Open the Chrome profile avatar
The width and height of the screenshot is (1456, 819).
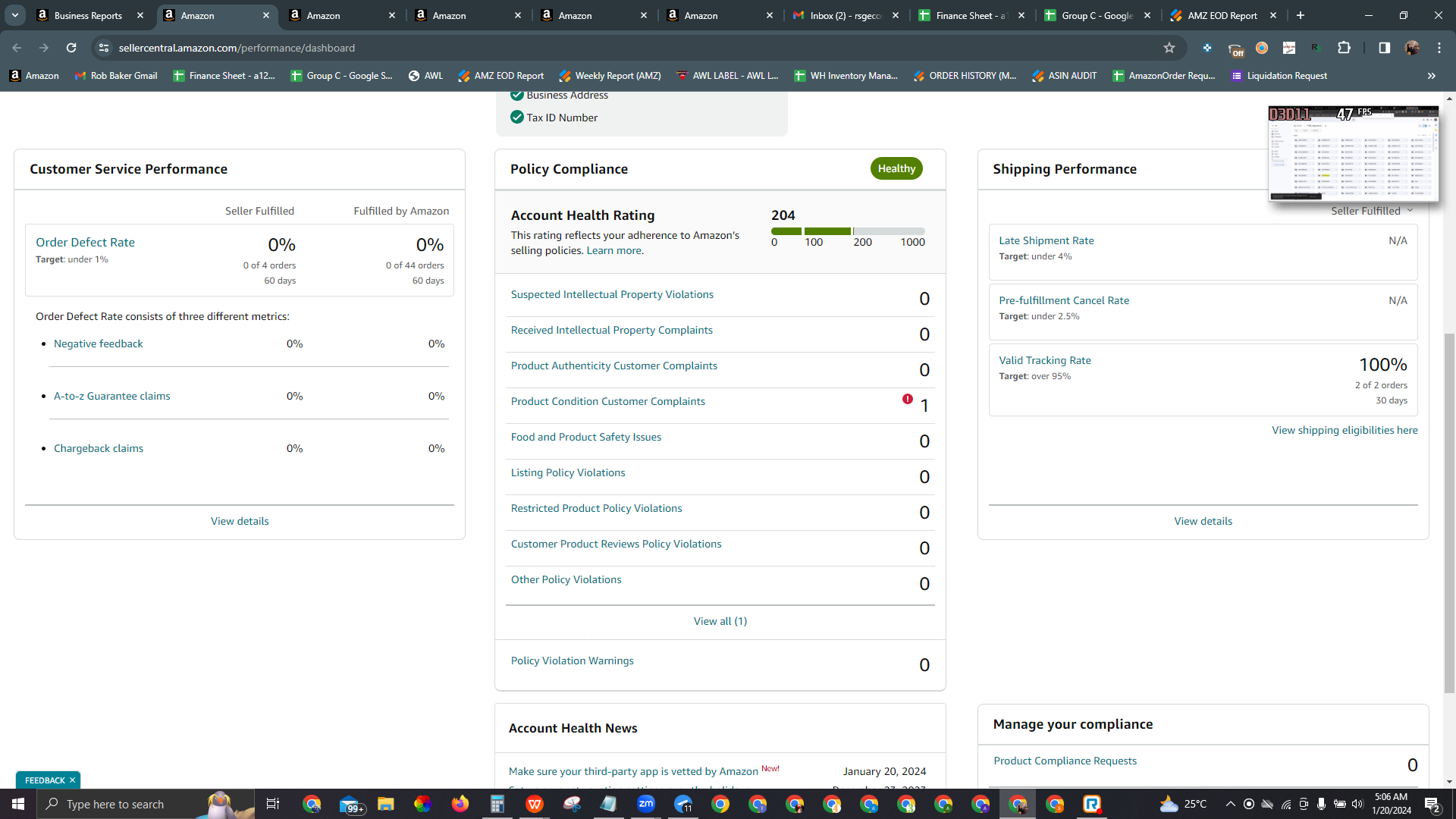coord(1412,48)
